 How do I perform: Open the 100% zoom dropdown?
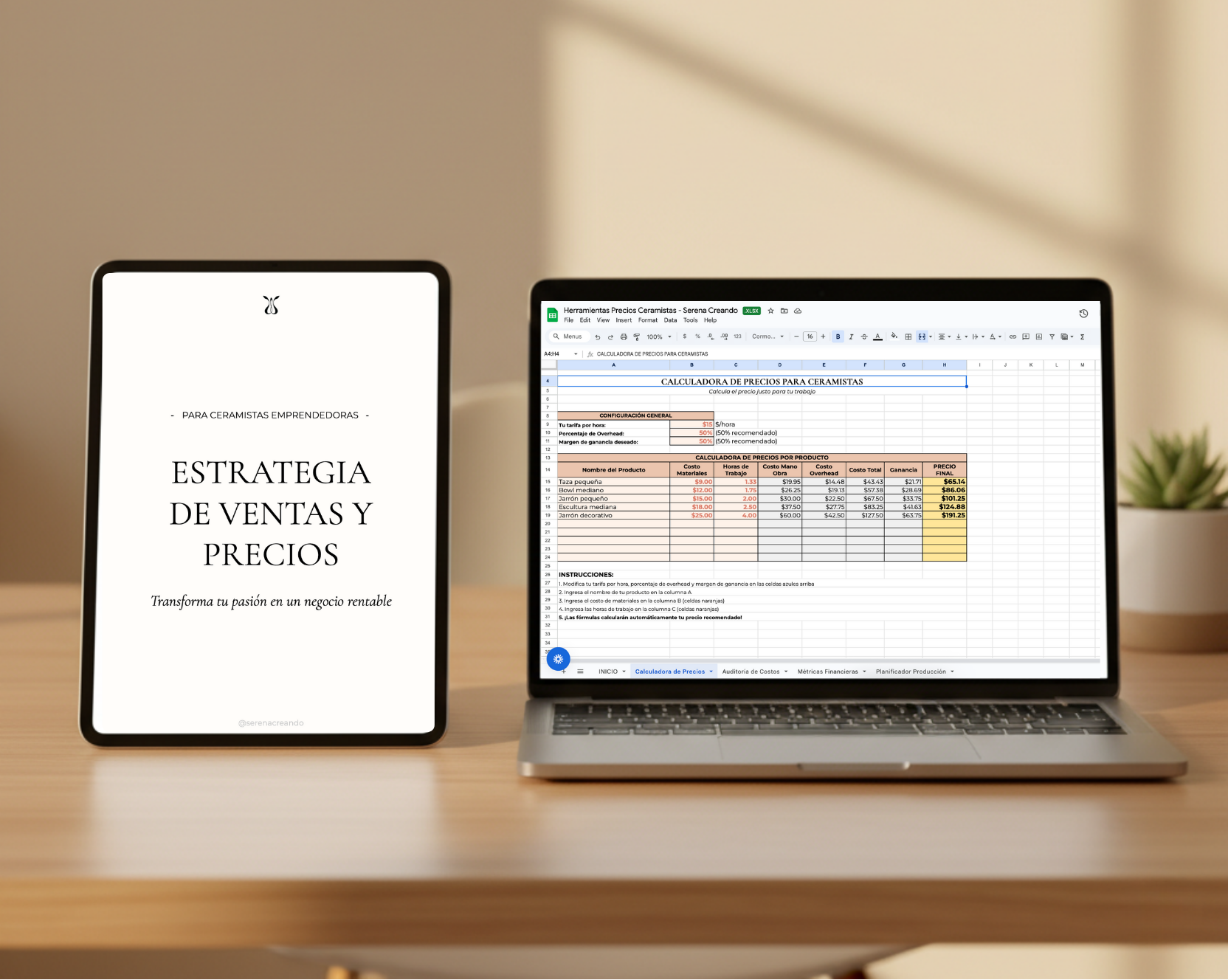point(659,337)
